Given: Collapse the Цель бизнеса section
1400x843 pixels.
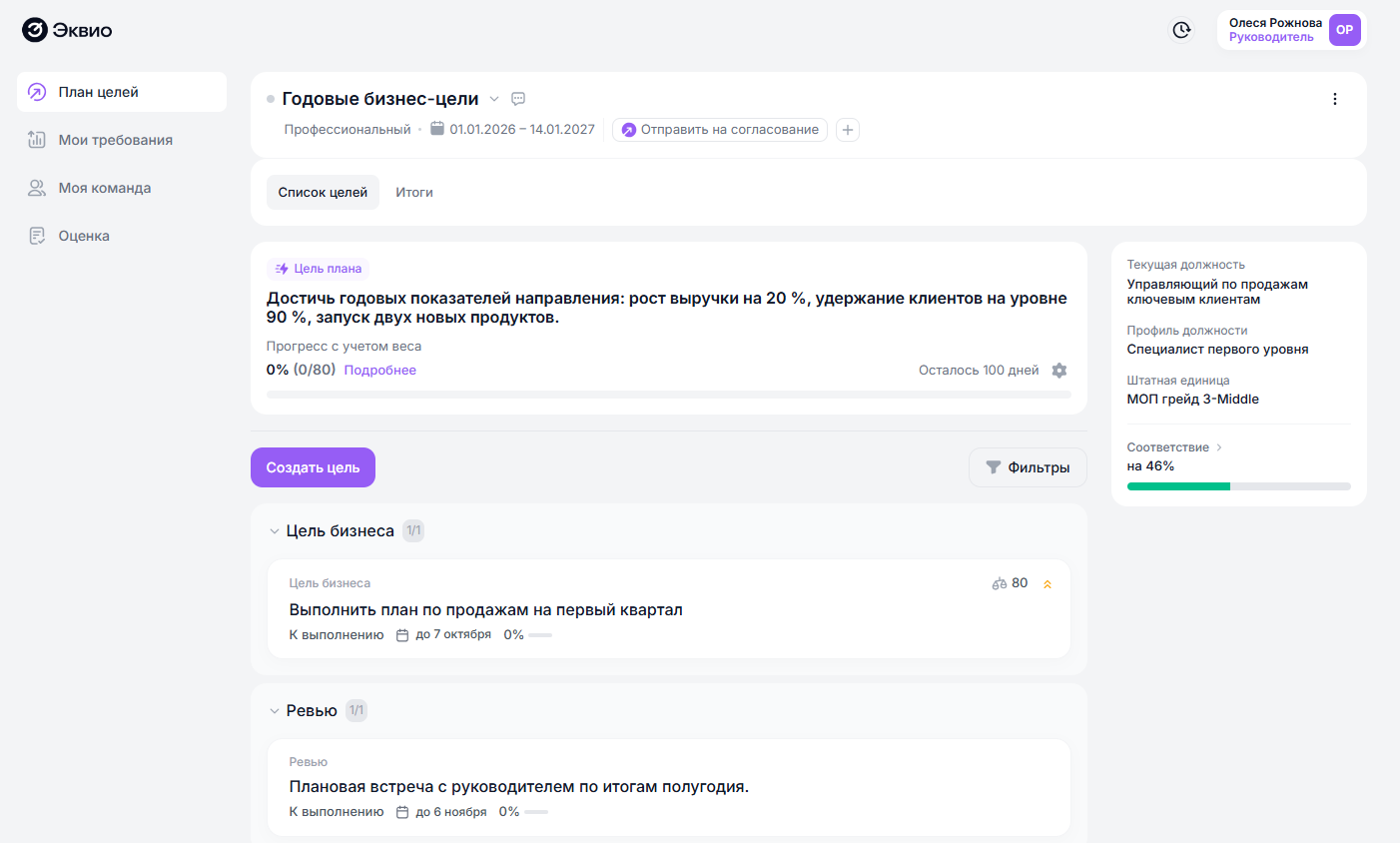Looking at the screenshot, I should coord(275,531).
